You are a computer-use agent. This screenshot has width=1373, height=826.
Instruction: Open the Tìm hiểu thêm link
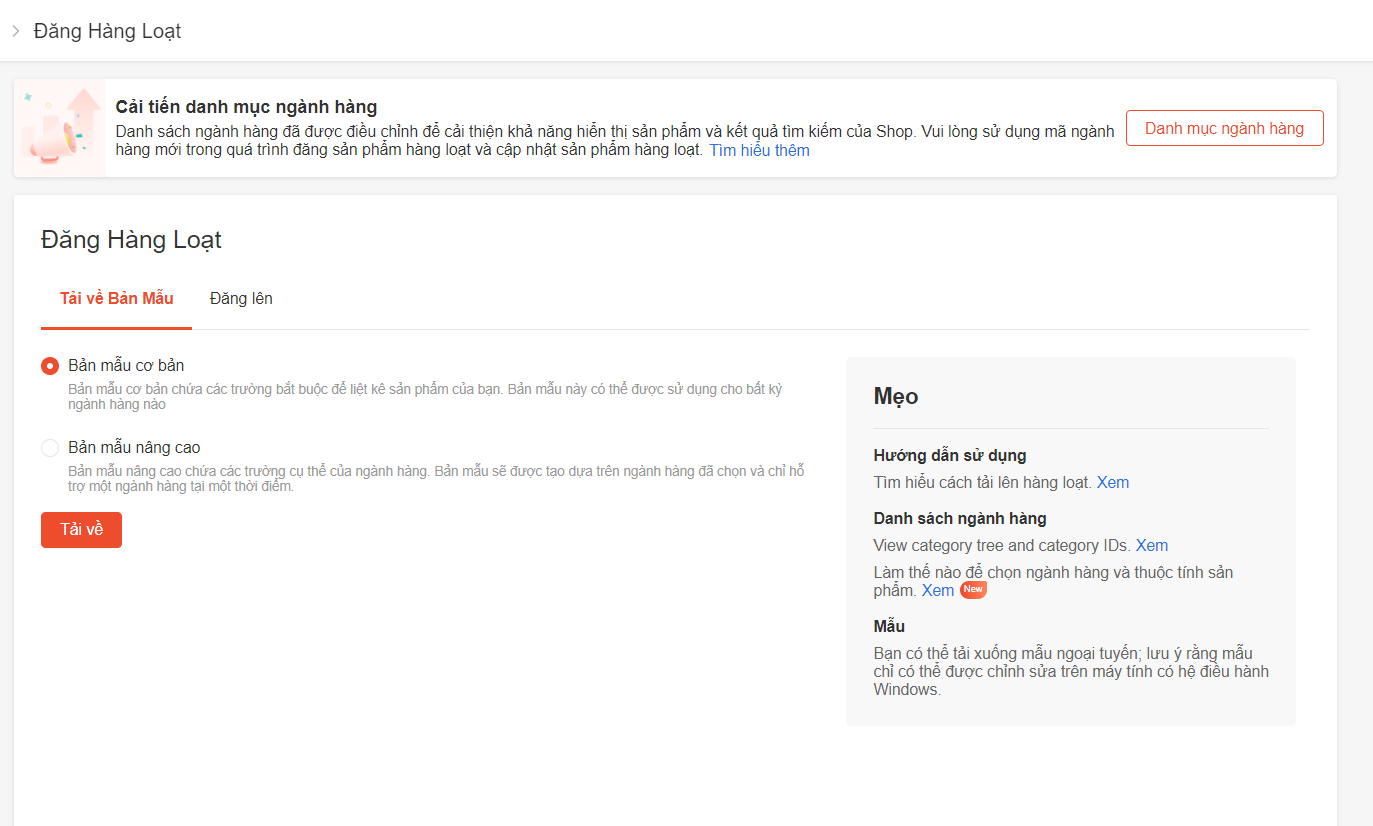(759, 150)
